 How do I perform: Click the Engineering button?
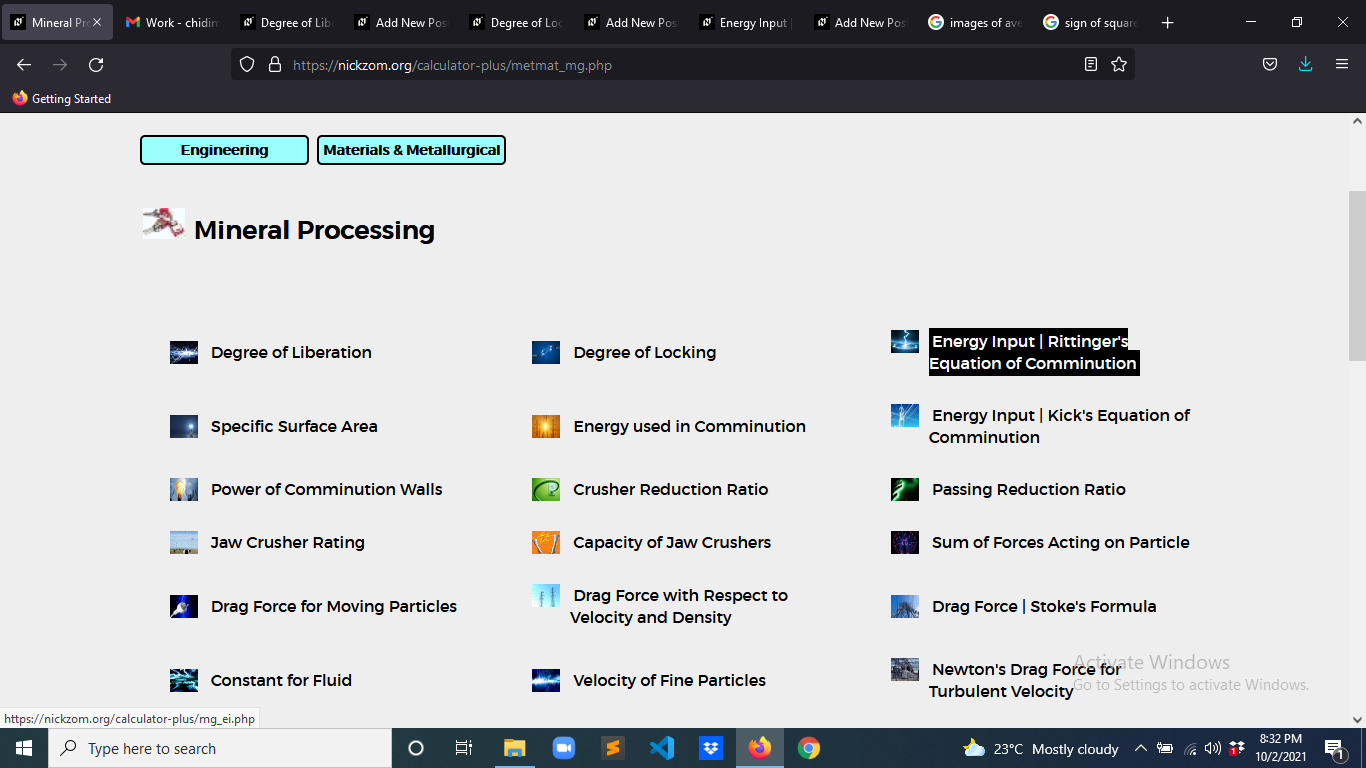(x=224, y=150)
